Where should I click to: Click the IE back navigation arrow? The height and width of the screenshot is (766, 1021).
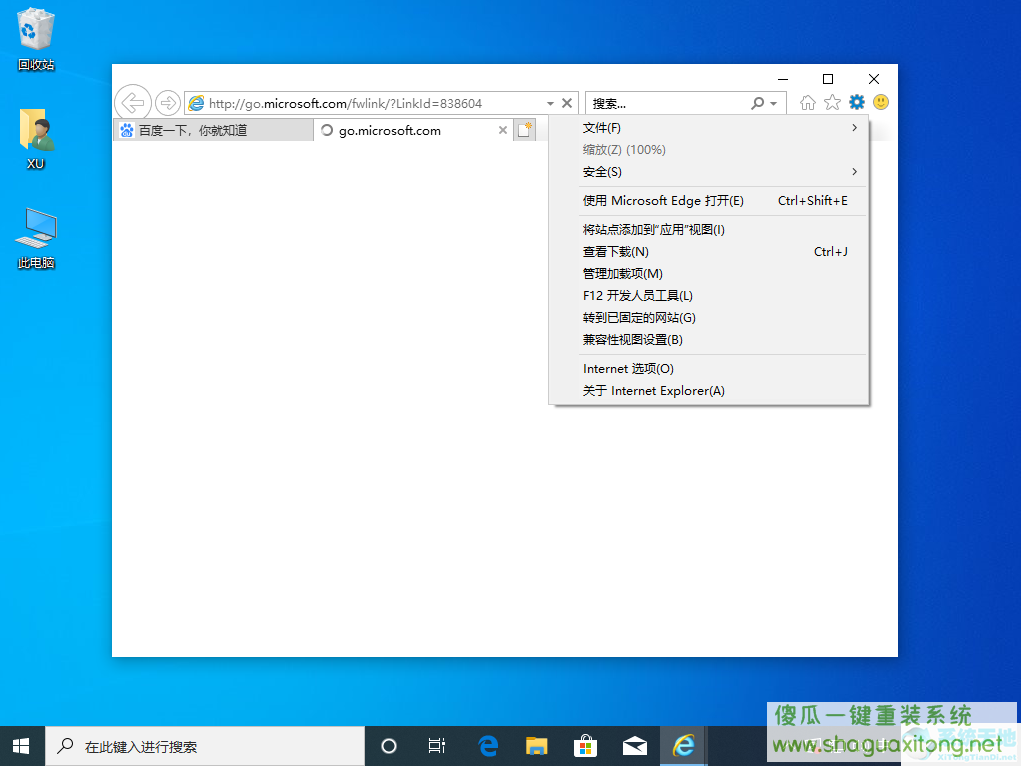133,103
